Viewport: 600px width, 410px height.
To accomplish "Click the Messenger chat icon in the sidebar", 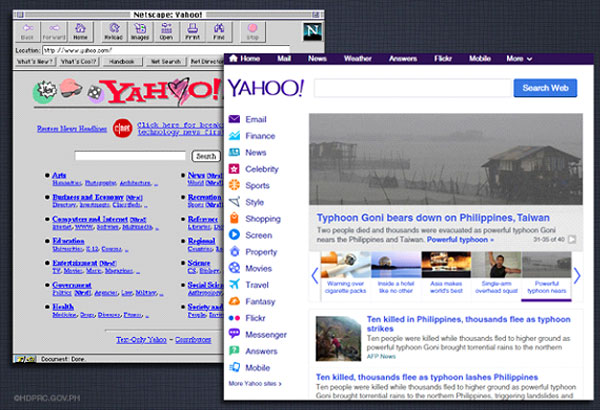I will point(234,334).
